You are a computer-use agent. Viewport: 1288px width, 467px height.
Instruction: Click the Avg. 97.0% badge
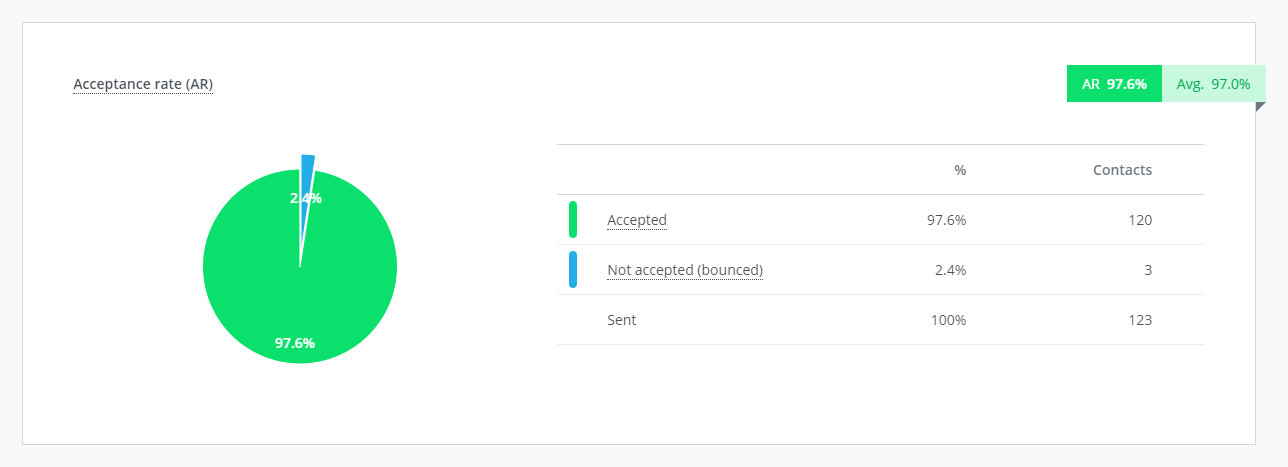[x=1214, y=84]
